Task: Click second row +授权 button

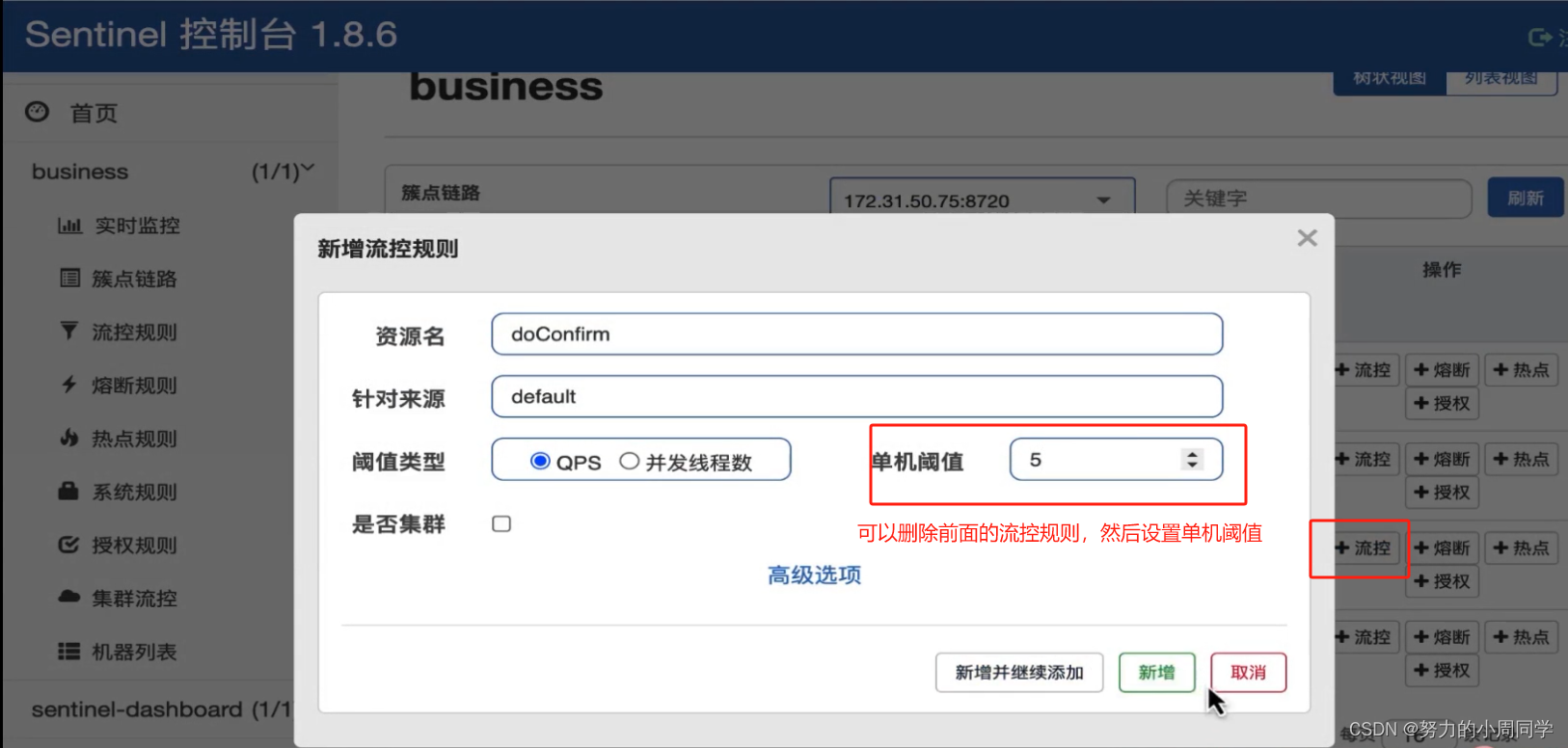Action: (1442, 493)
